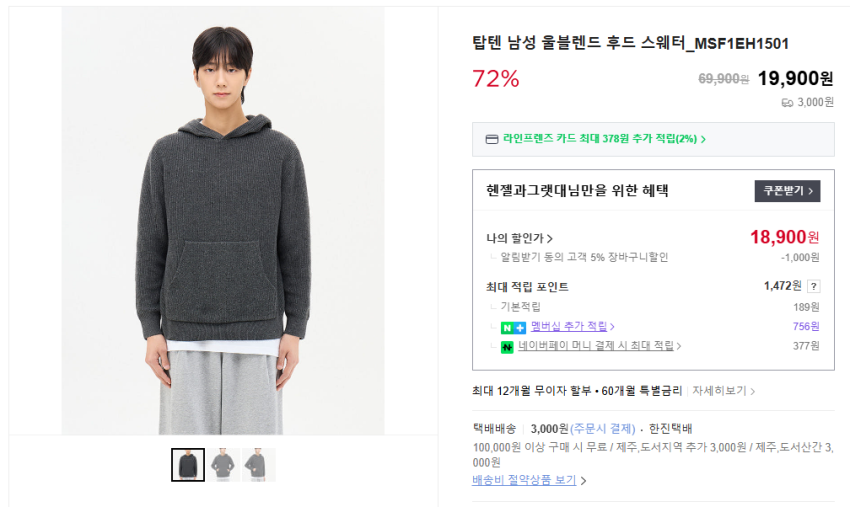The image size is (850, 507).
Task: Click the green Naver Pay icon
Action: pos(508,347)
